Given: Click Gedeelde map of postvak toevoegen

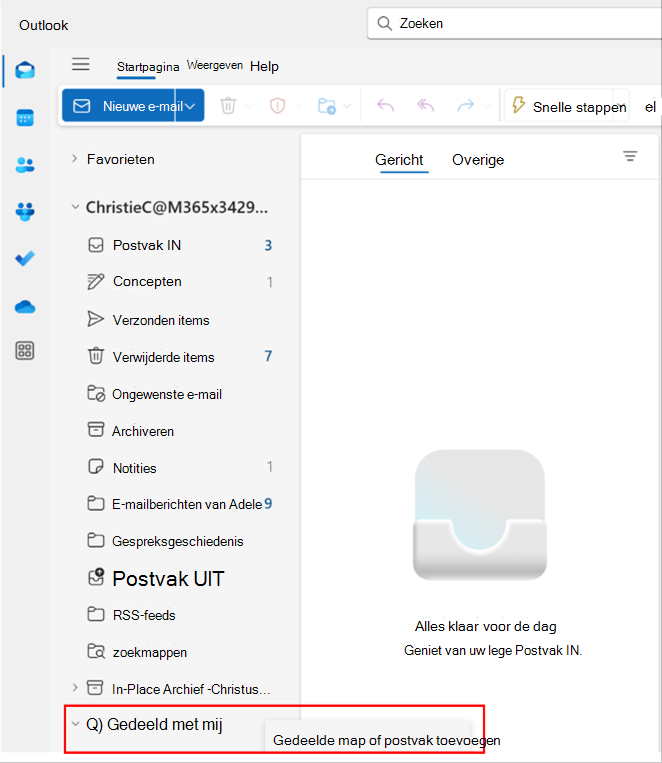Looking at the screenshot, I should [386, 740].
